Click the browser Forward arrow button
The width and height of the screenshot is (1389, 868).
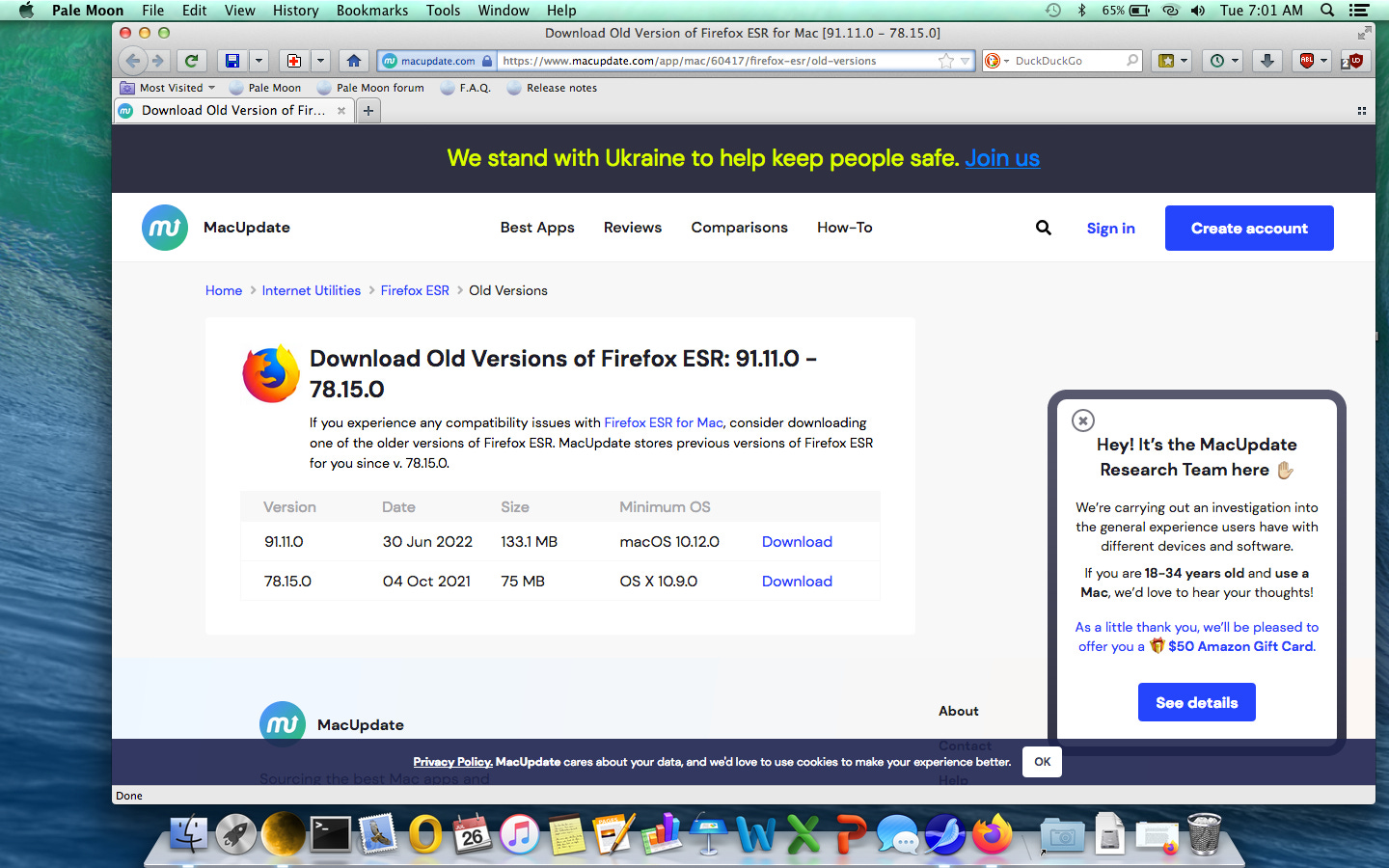tap(158, 61)
